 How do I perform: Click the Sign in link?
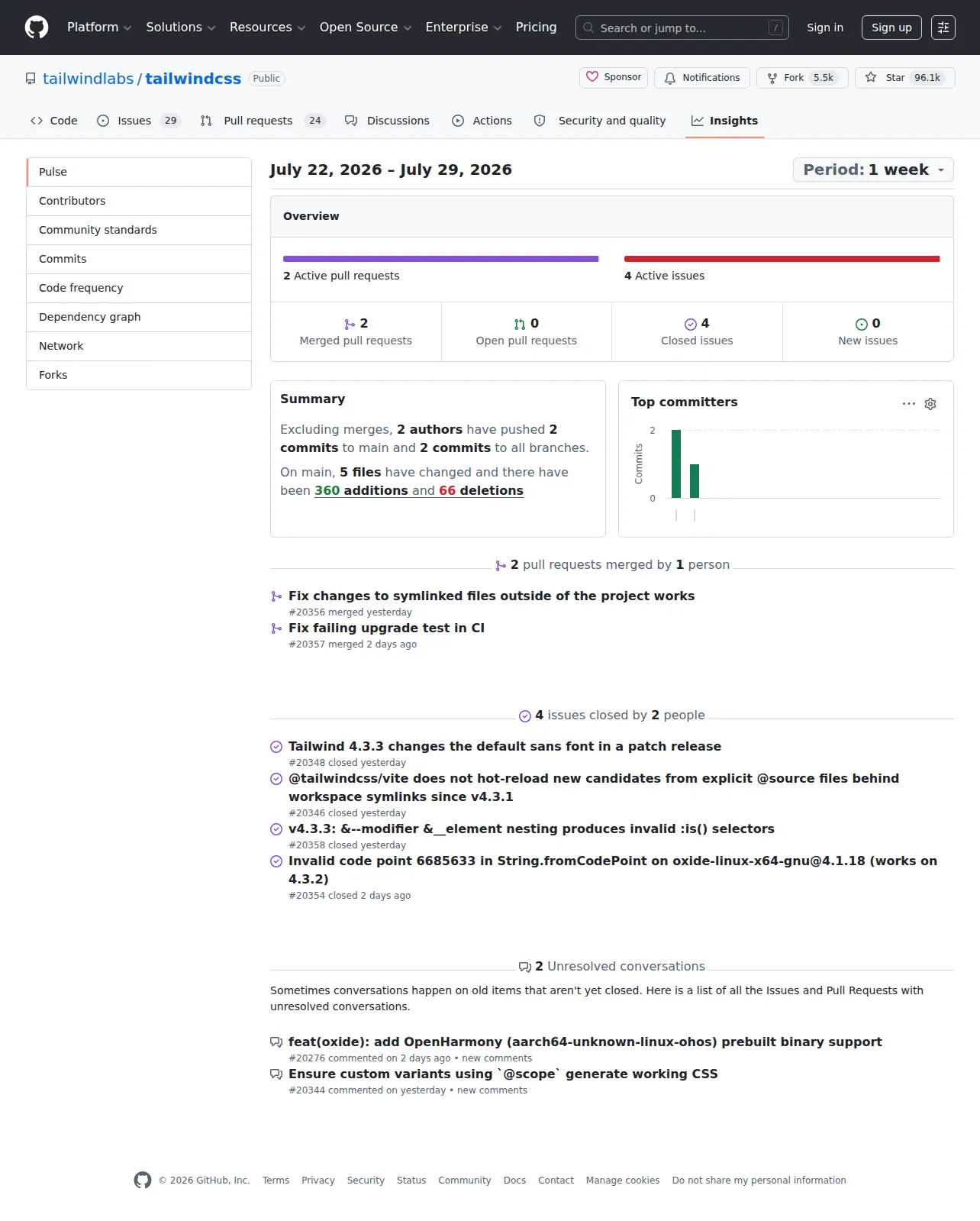pyautogui.click(x=825, y=27)
